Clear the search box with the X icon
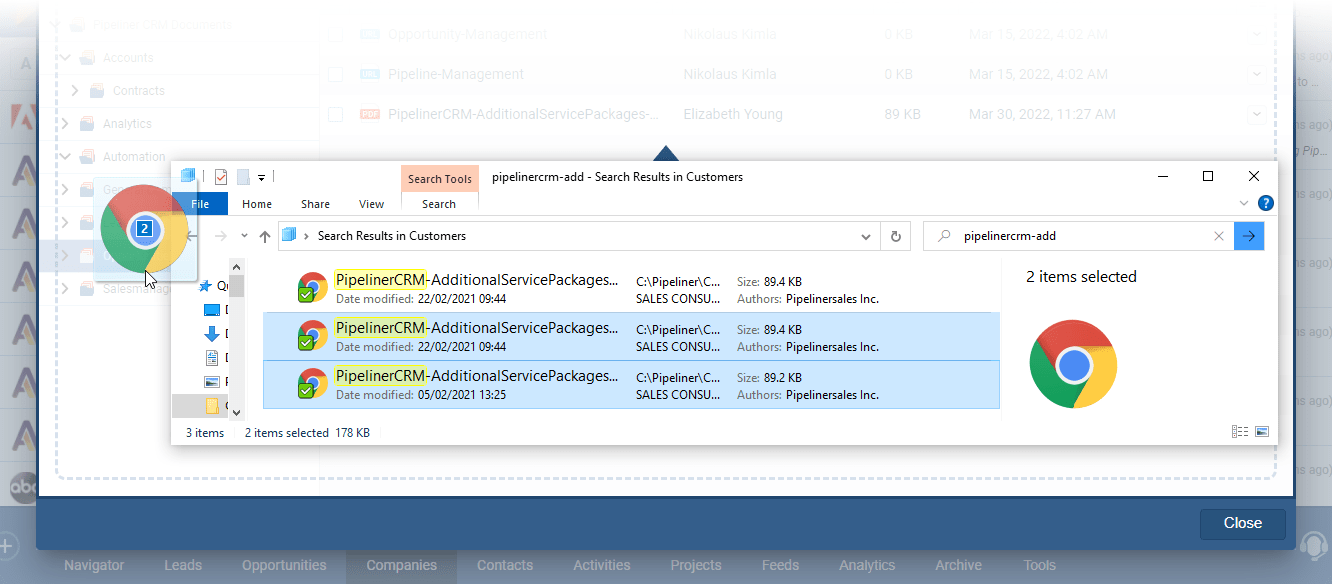The image size is (1332, 584). (1219, 236)
